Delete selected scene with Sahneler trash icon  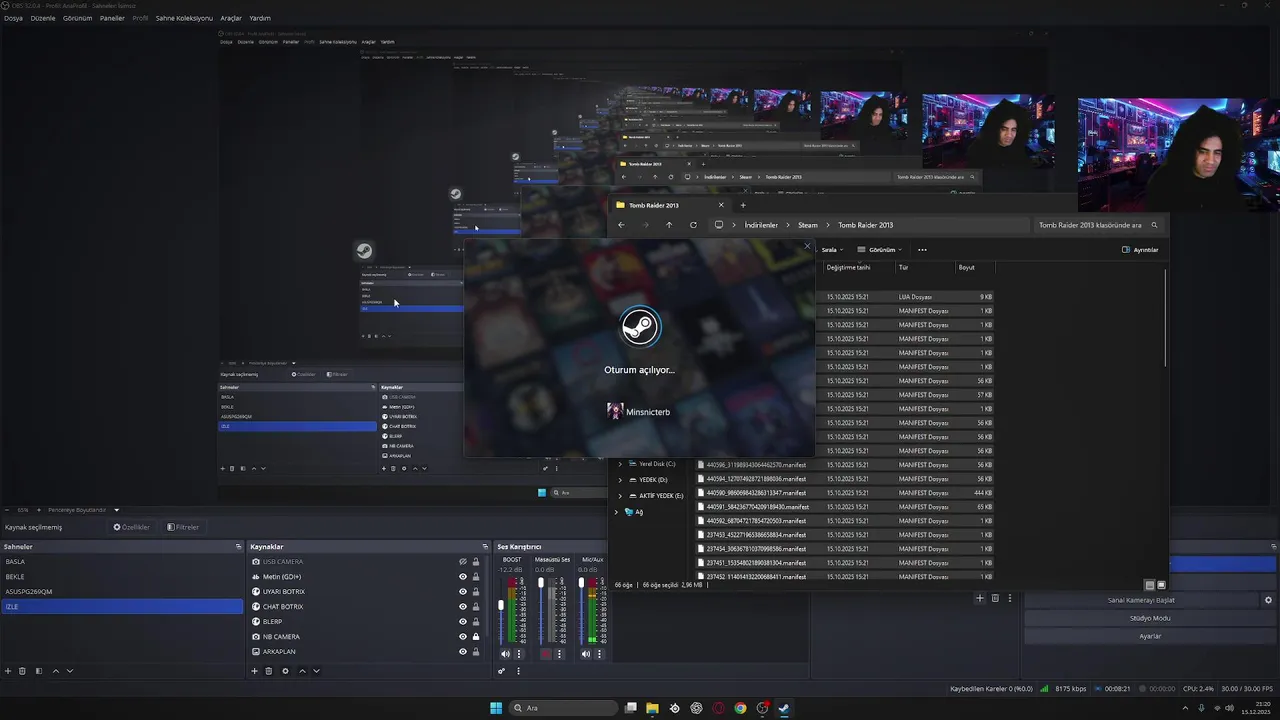(23, 671)
